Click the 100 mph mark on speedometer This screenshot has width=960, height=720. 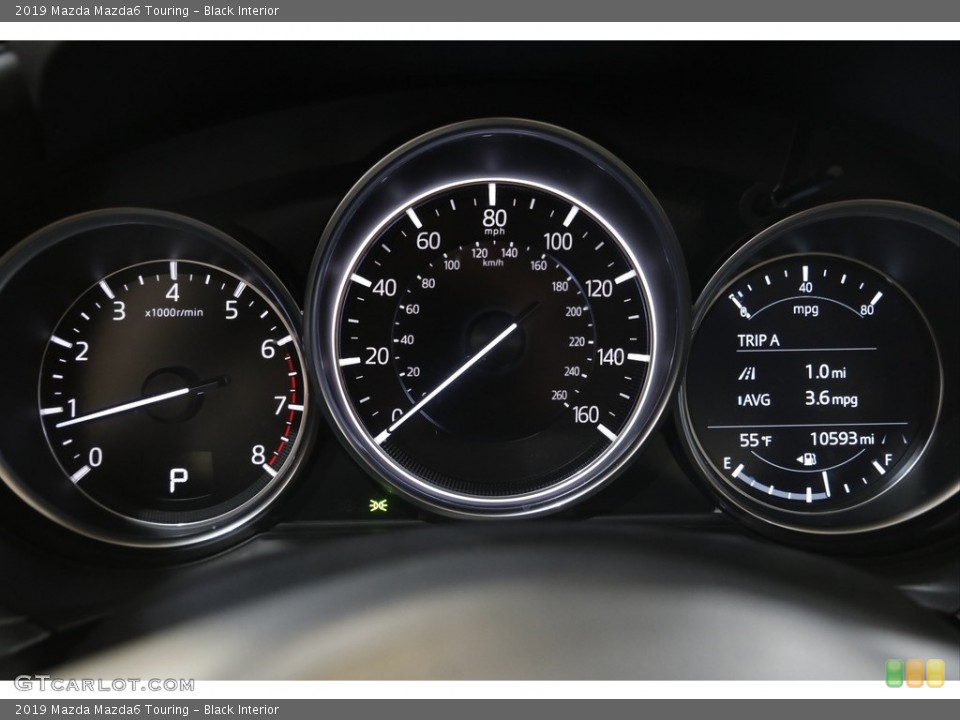click(557, 242)
